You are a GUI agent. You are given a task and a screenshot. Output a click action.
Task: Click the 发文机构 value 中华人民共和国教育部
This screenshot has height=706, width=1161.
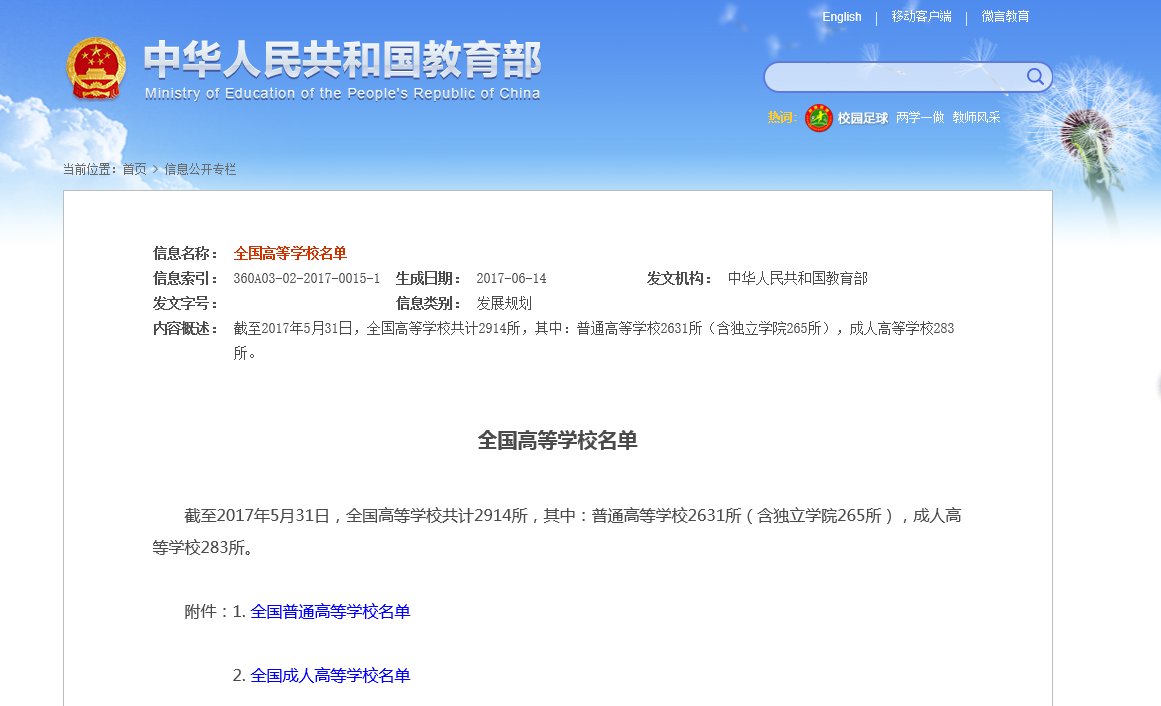tap(799, 278)
